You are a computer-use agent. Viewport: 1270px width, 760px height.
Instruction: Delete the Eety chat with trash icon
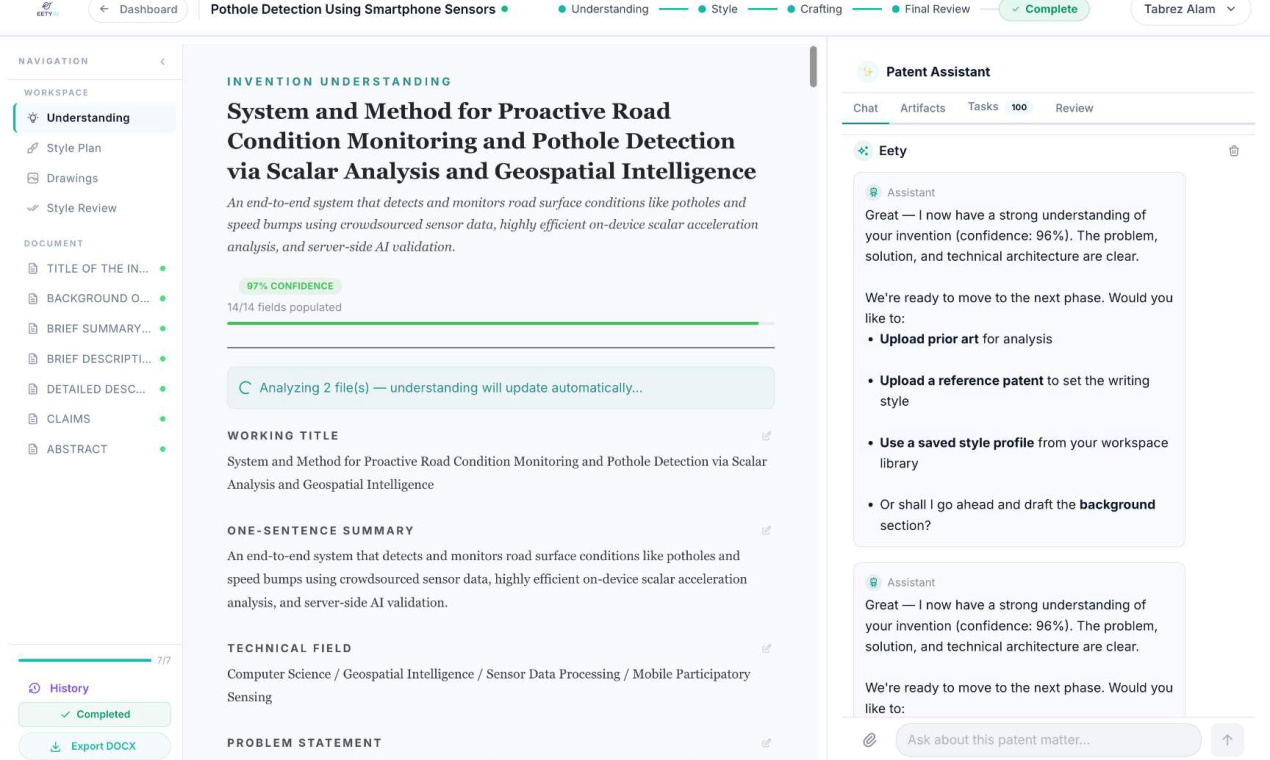coord(1233,151)
